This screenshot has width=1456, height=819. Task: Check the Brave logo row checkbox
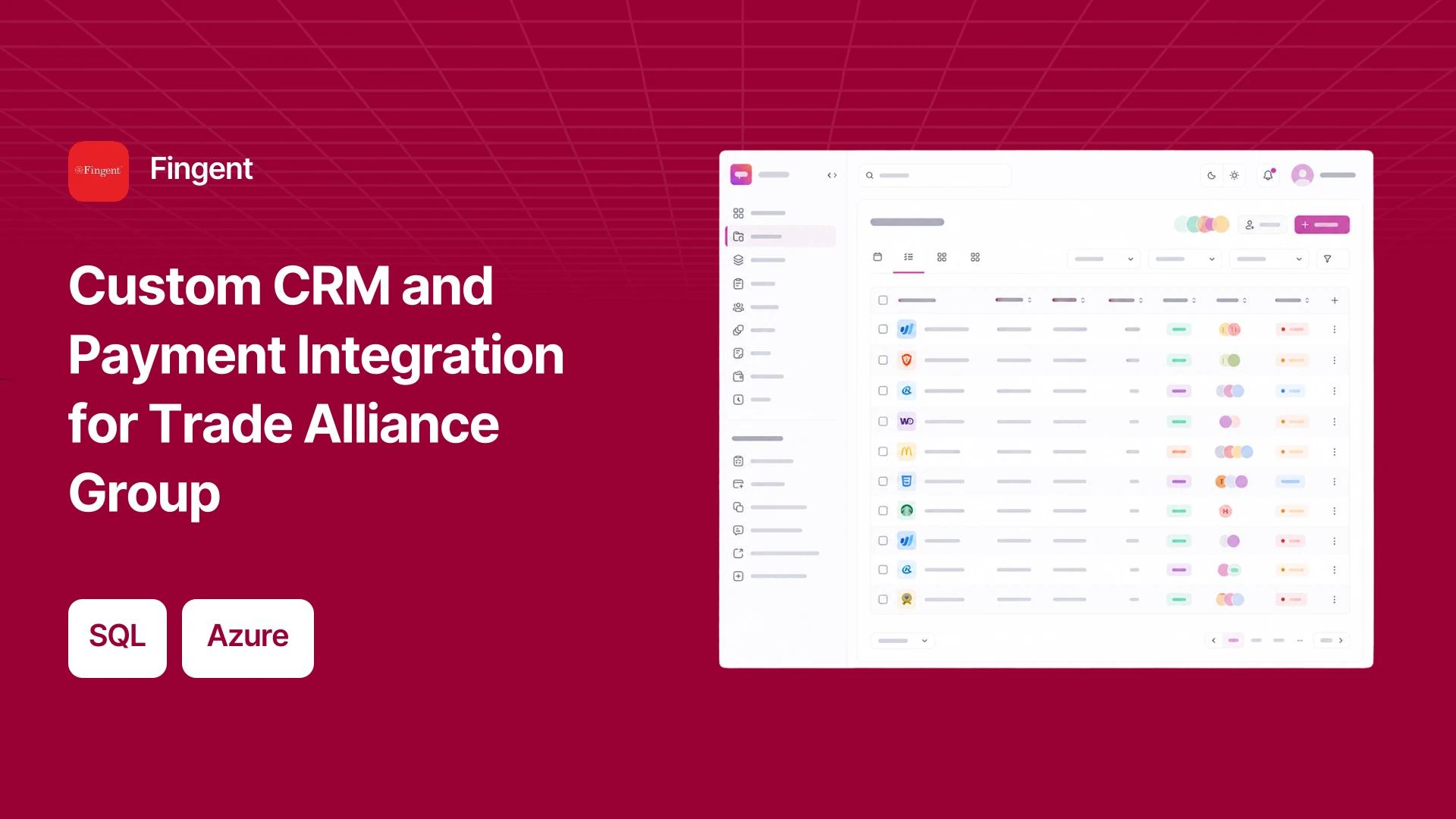pos(883,360)
